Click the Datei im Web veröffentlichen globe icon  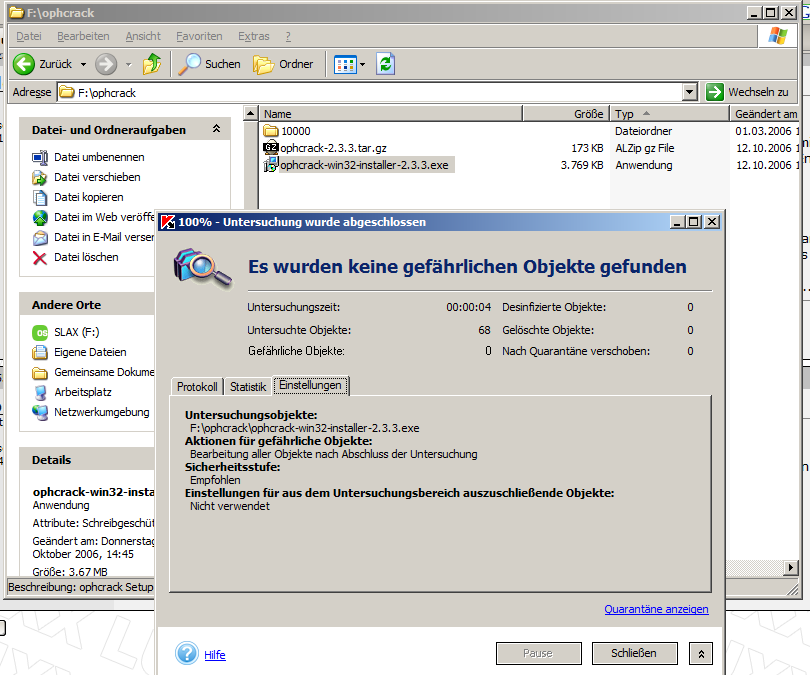[x=40, y=217]
